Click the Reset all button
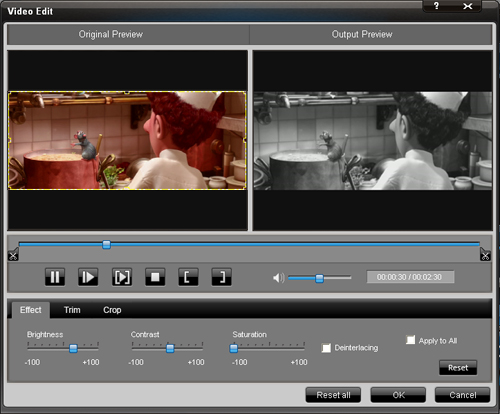The height and width of the screenshot is (414, 500). [333, 395]
